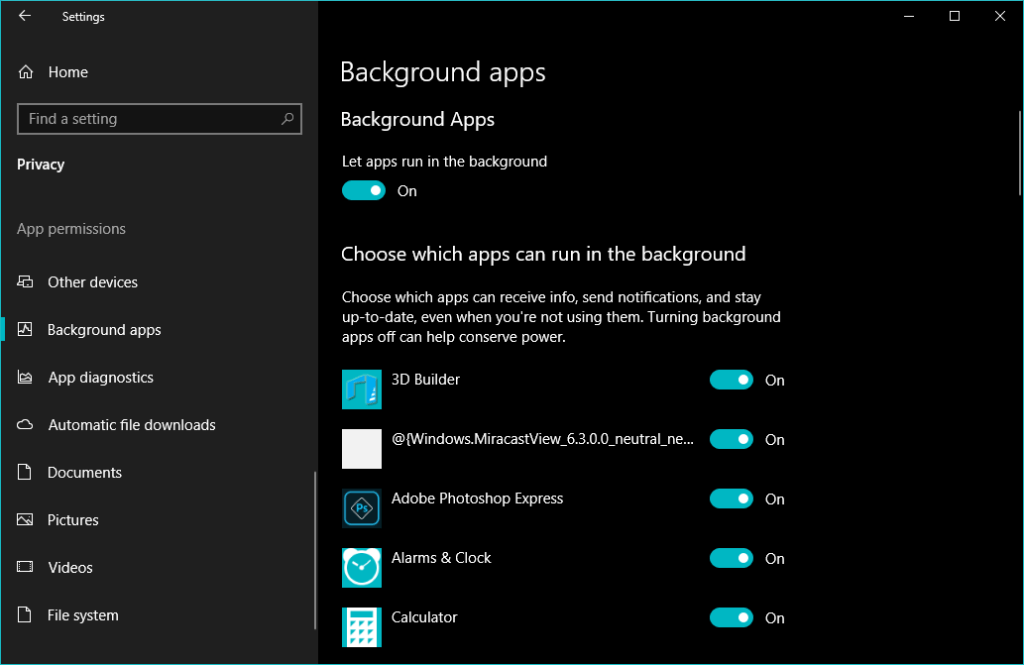Turn off Adobe Photoshop Express background access
The image size is (1024, 665).
731,498
